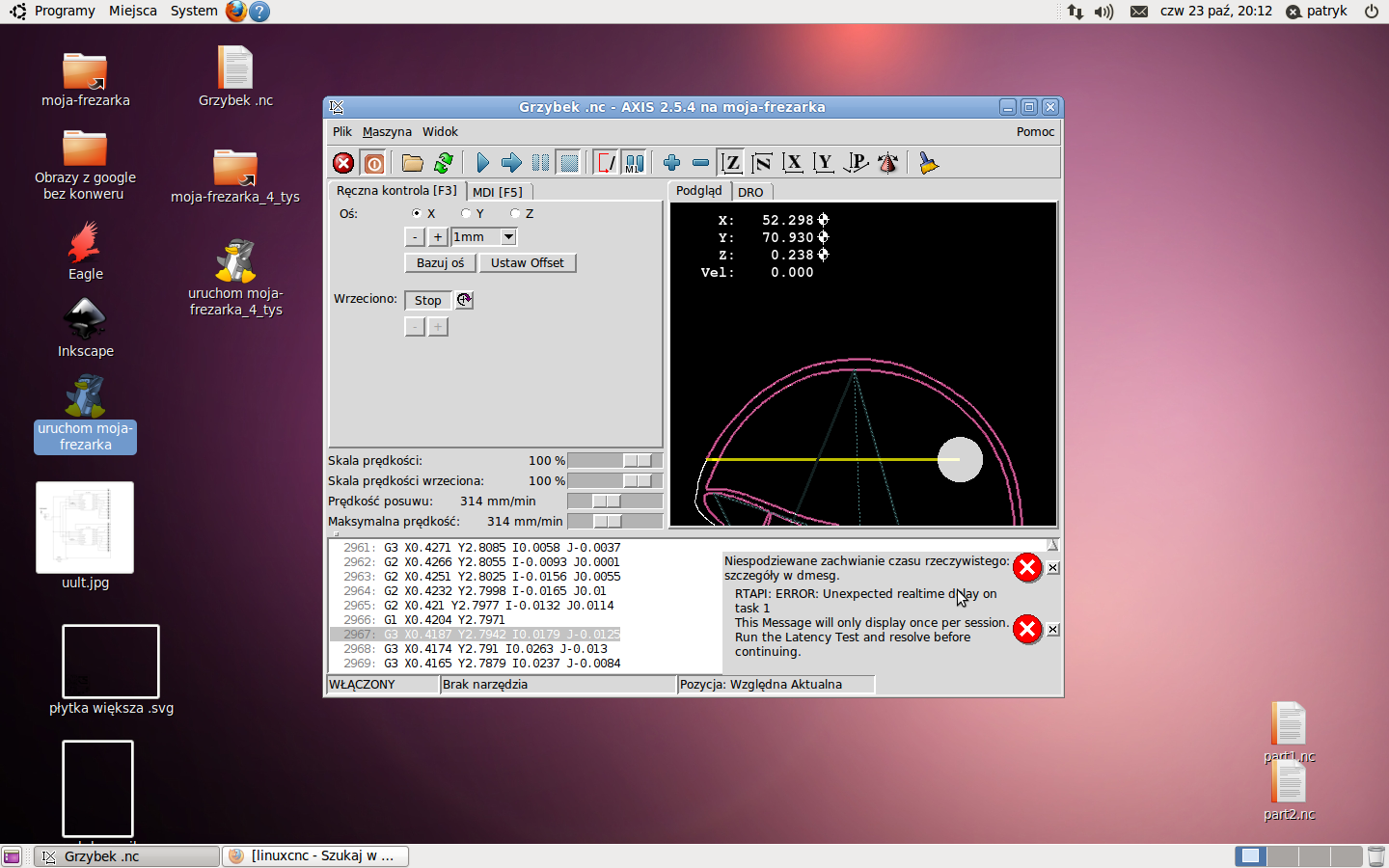Viewport: 1389px width, 868px height.
Task: Select front view Y icon
Action: [824, 163]
